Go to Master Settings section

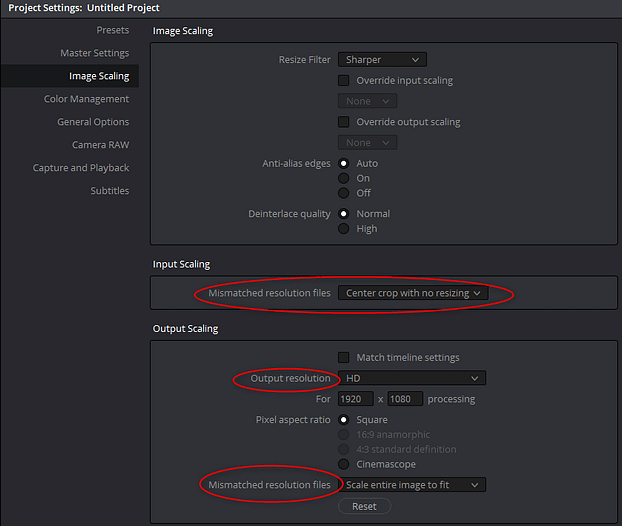[x=94, y=53]
